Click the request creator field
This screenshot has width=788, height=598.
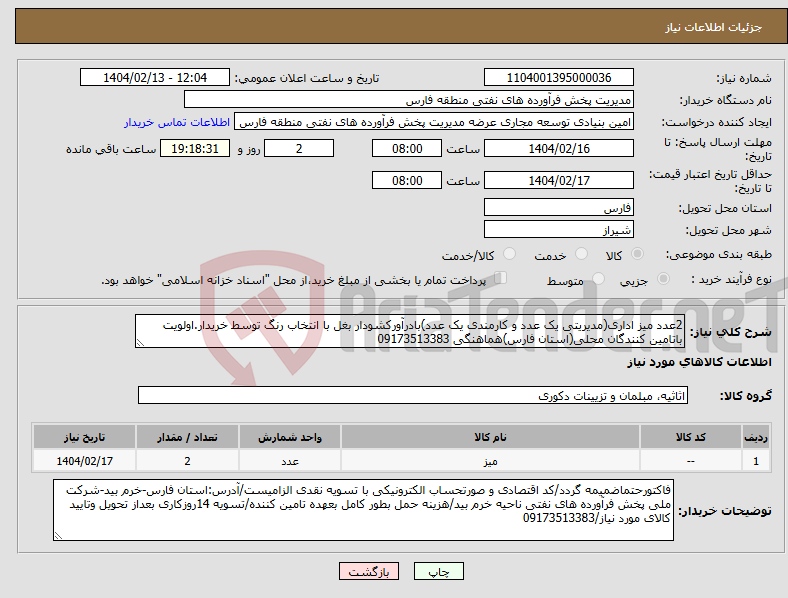[434, 122]
